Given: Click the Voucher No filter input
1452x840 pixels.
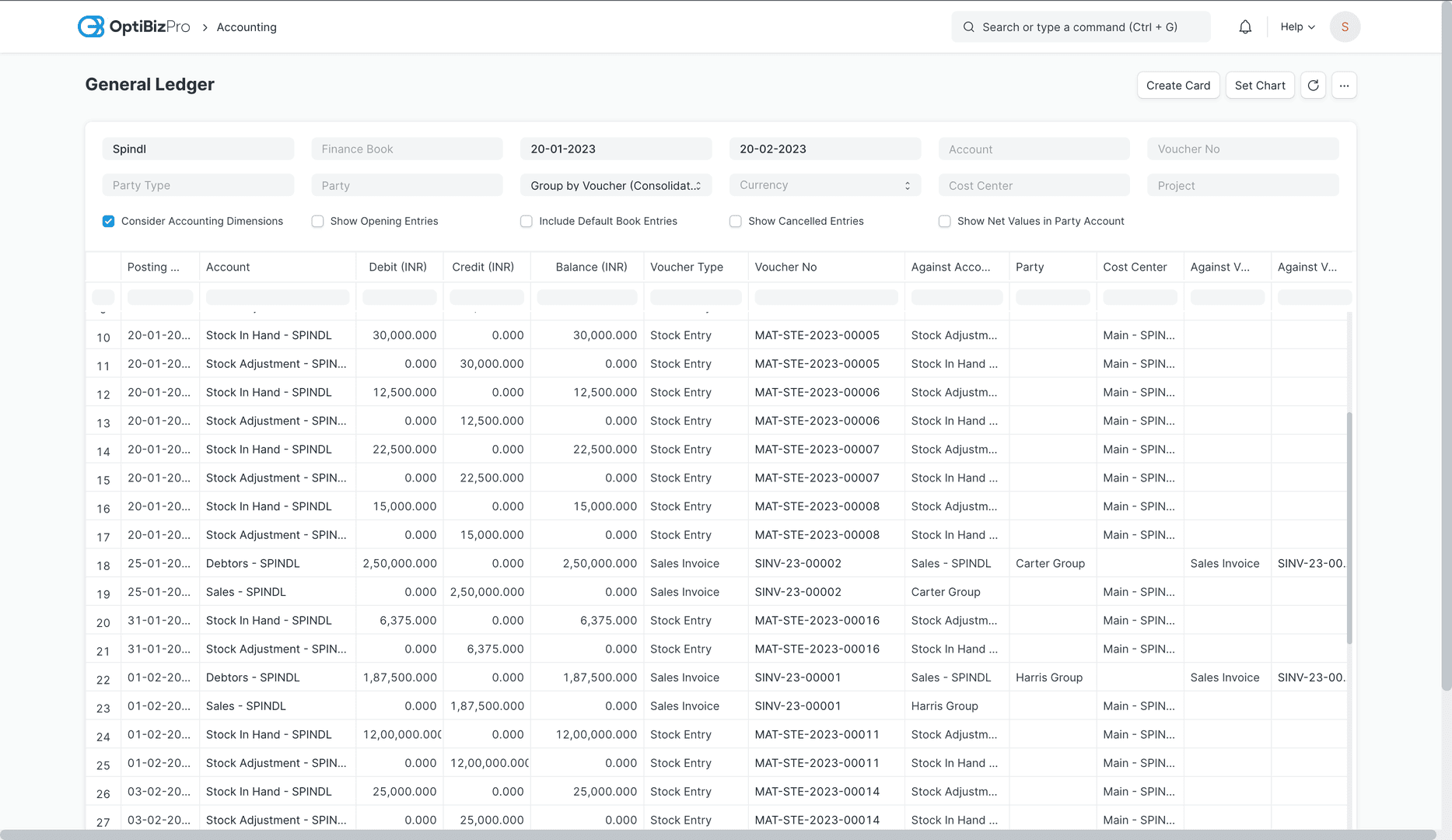Looking at the screenshot, I should pyautogui.click(x=1242, y=149).
